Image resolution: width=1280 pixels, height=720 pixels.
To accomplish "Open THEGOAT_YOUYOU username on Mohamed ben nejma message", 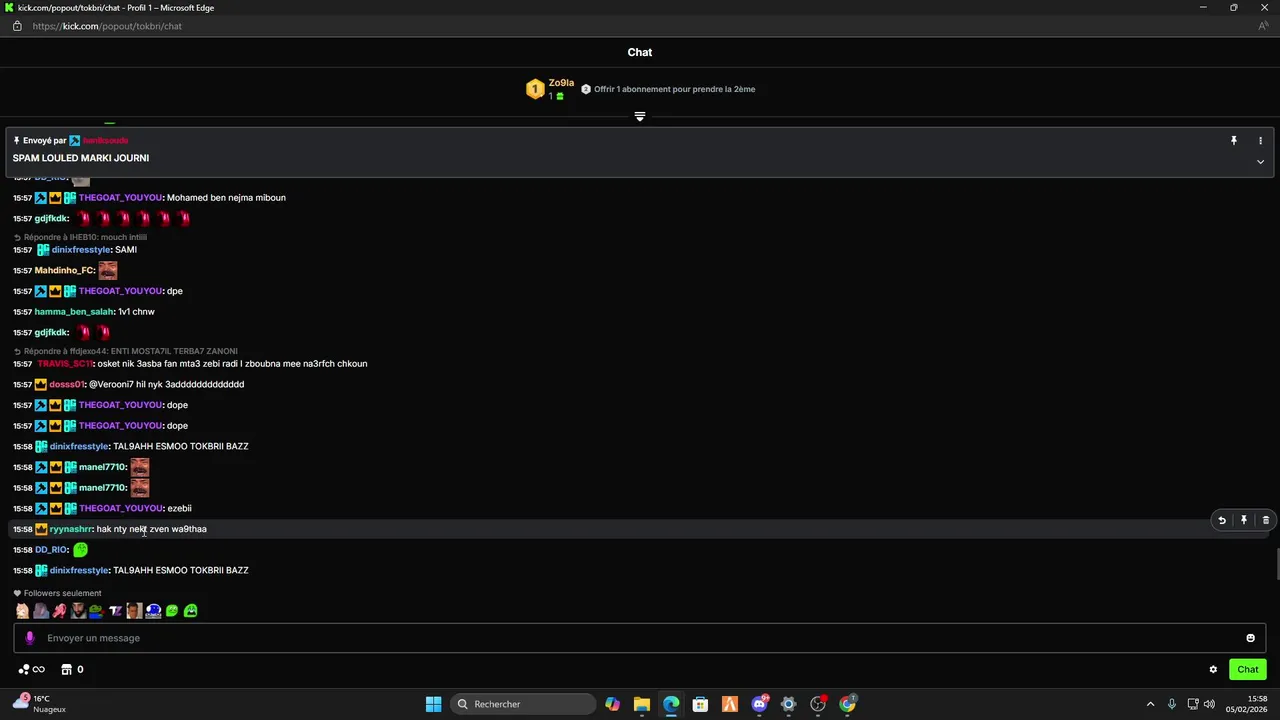I will [120, 198].
